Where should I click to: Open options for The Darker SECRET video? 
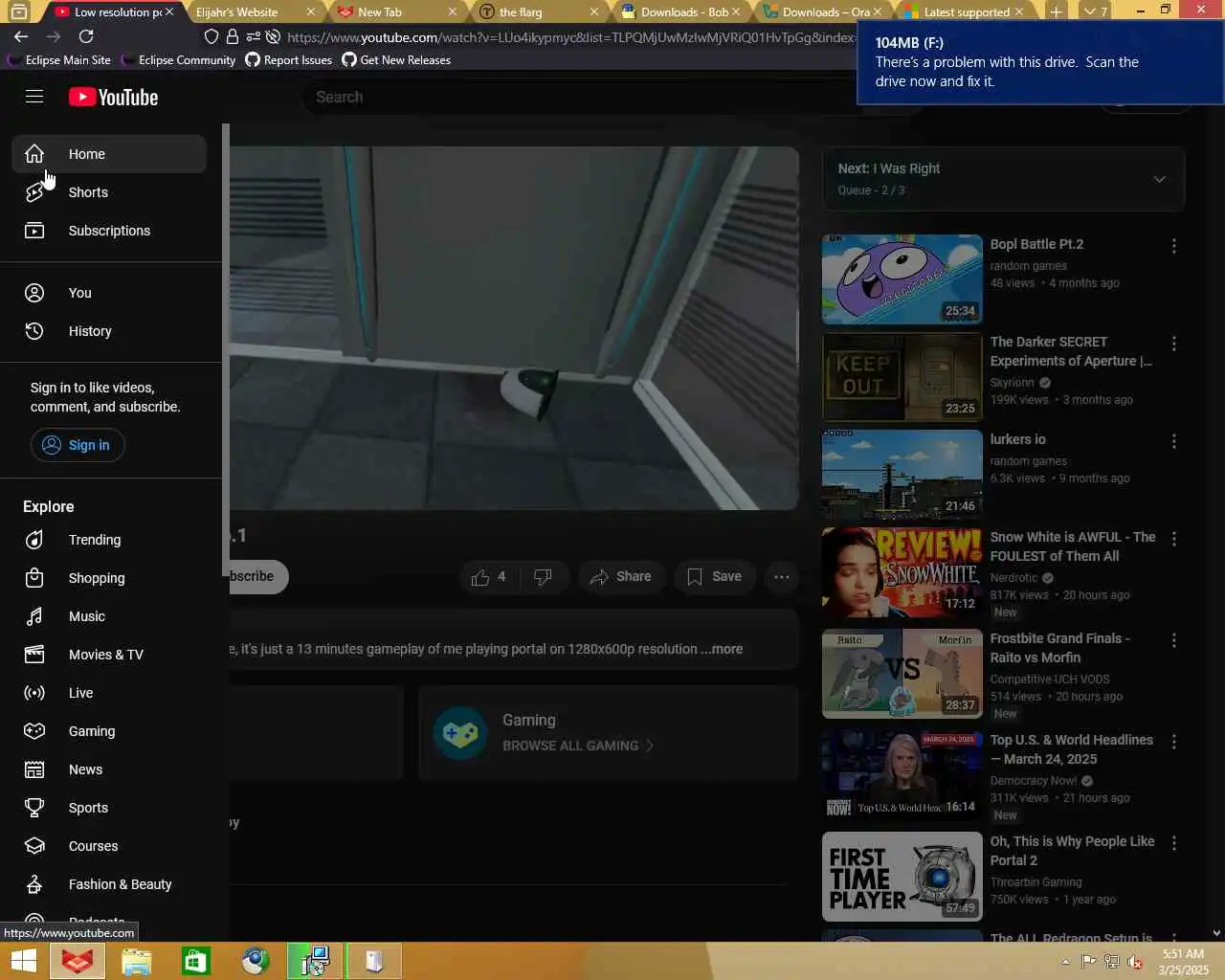click(1174, 344)
